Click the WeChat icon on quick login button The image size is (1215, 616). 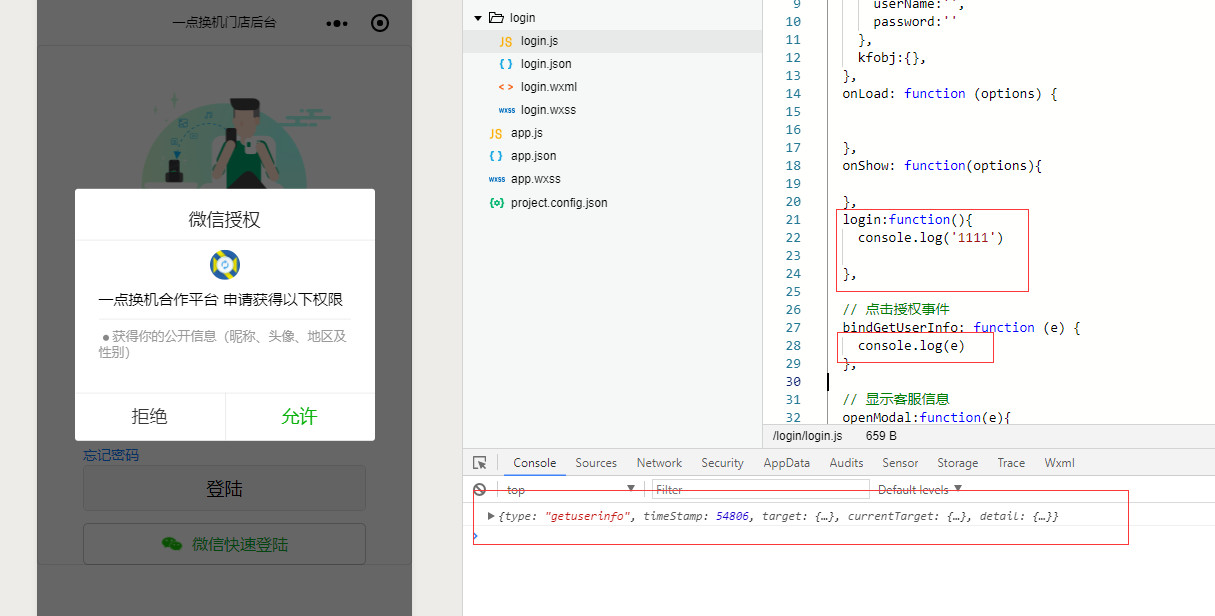(x=172, y=544)
